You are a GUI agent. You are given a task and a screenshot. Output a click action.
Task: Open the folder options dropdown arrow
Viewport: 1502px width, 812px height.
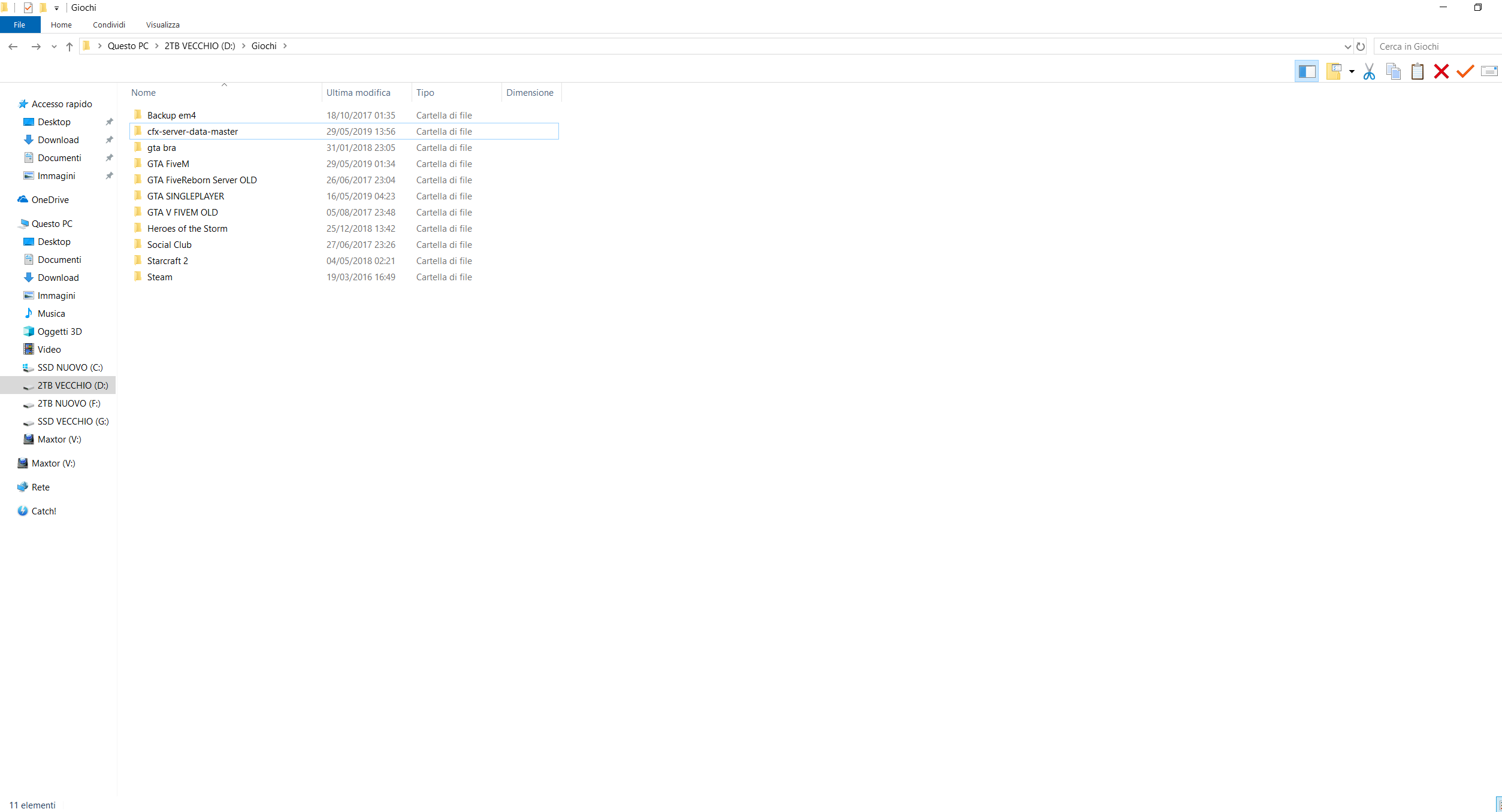coord(1352,72)
